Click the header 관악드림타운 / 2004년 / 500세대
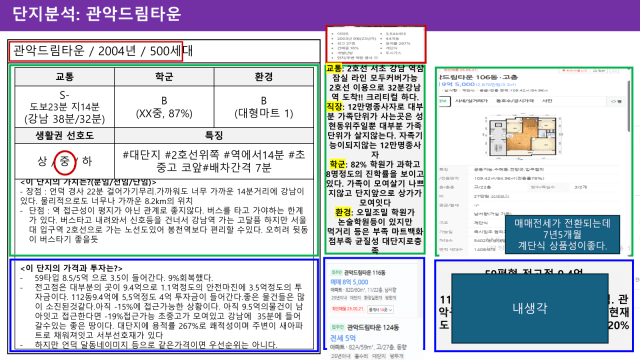 coord(102,51)
